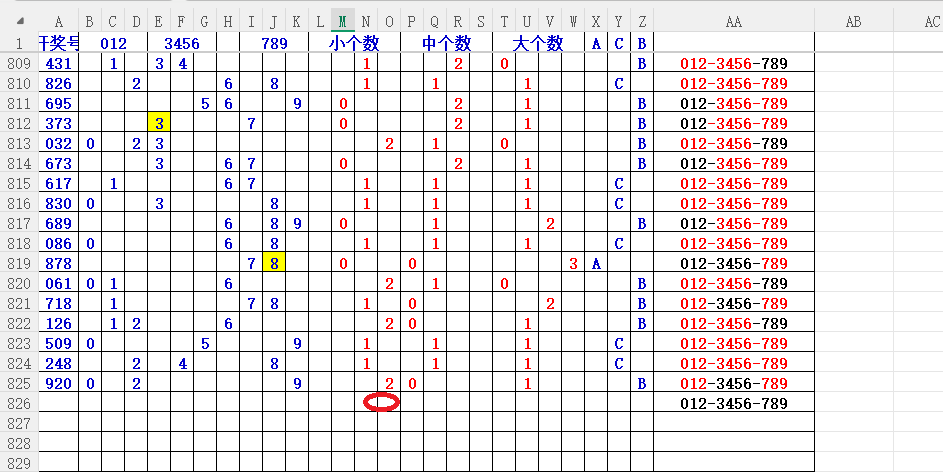
Task: Select cell containing 373 in column A
Action: [x=58, y=123]
